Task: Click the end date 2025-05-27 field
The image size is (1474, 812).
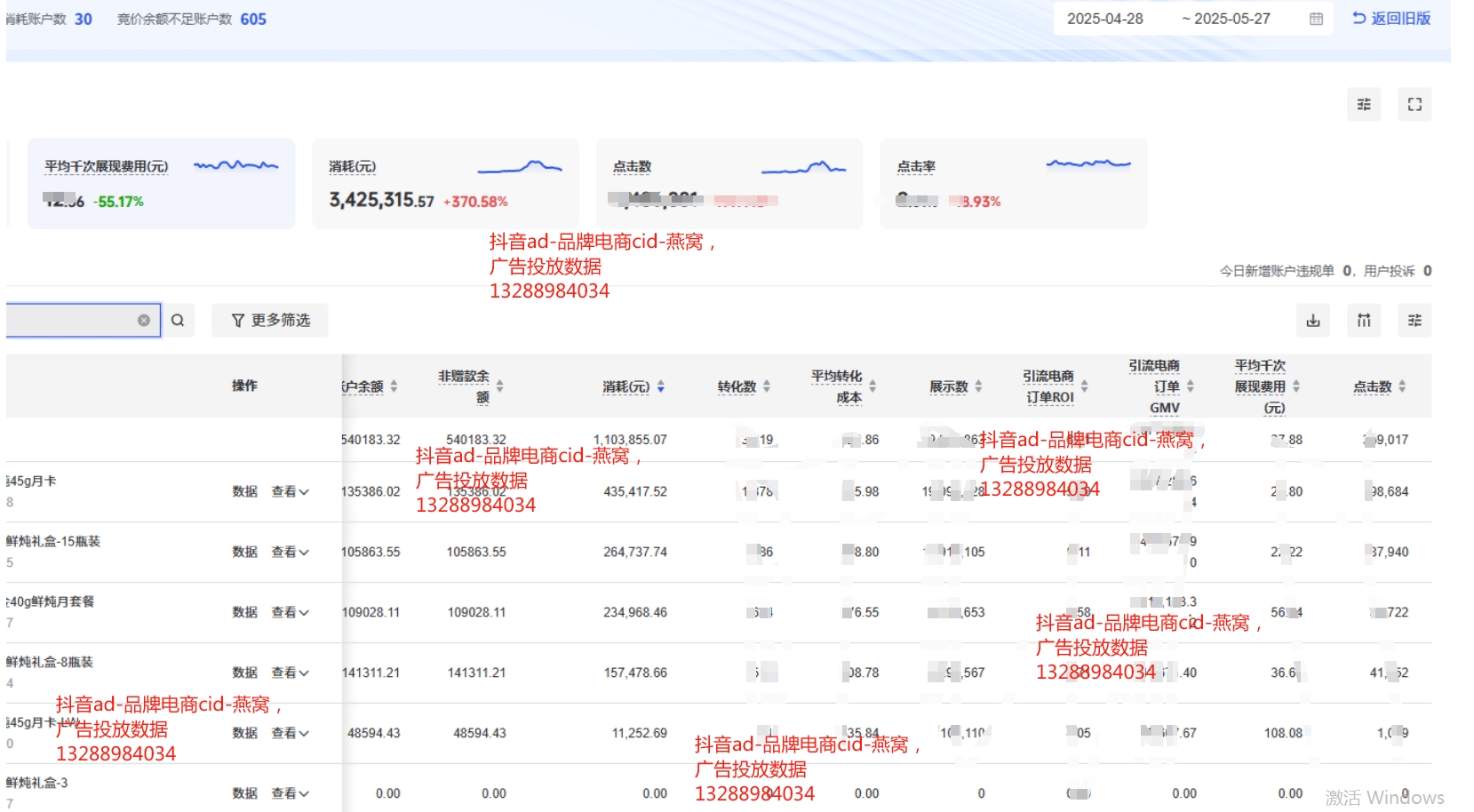Action: coord(1232,19)
